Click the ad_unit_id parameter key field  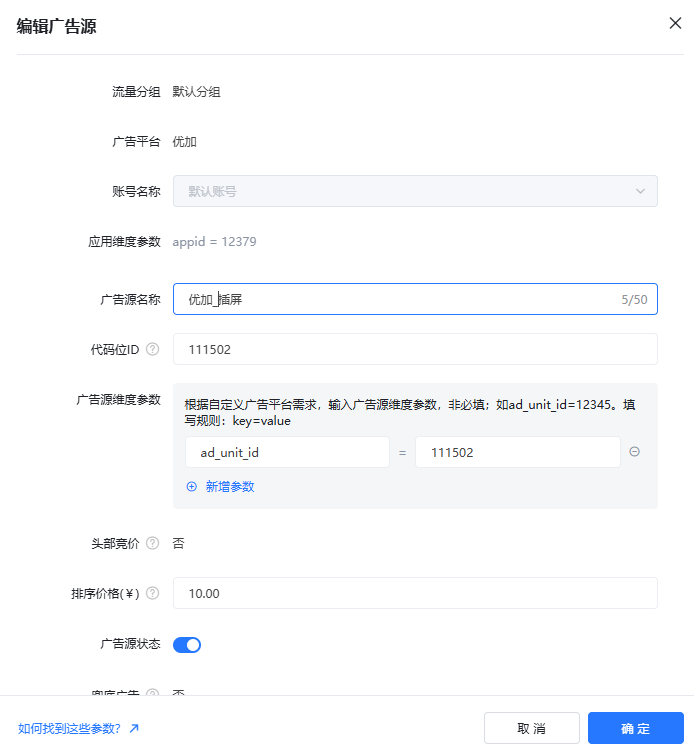287,452
